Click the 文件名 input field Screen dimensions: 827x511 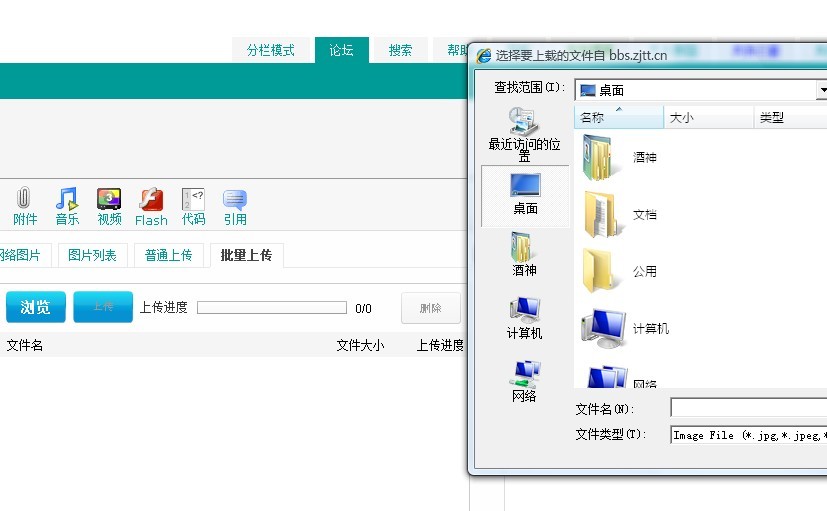click(x=748, y=408)
